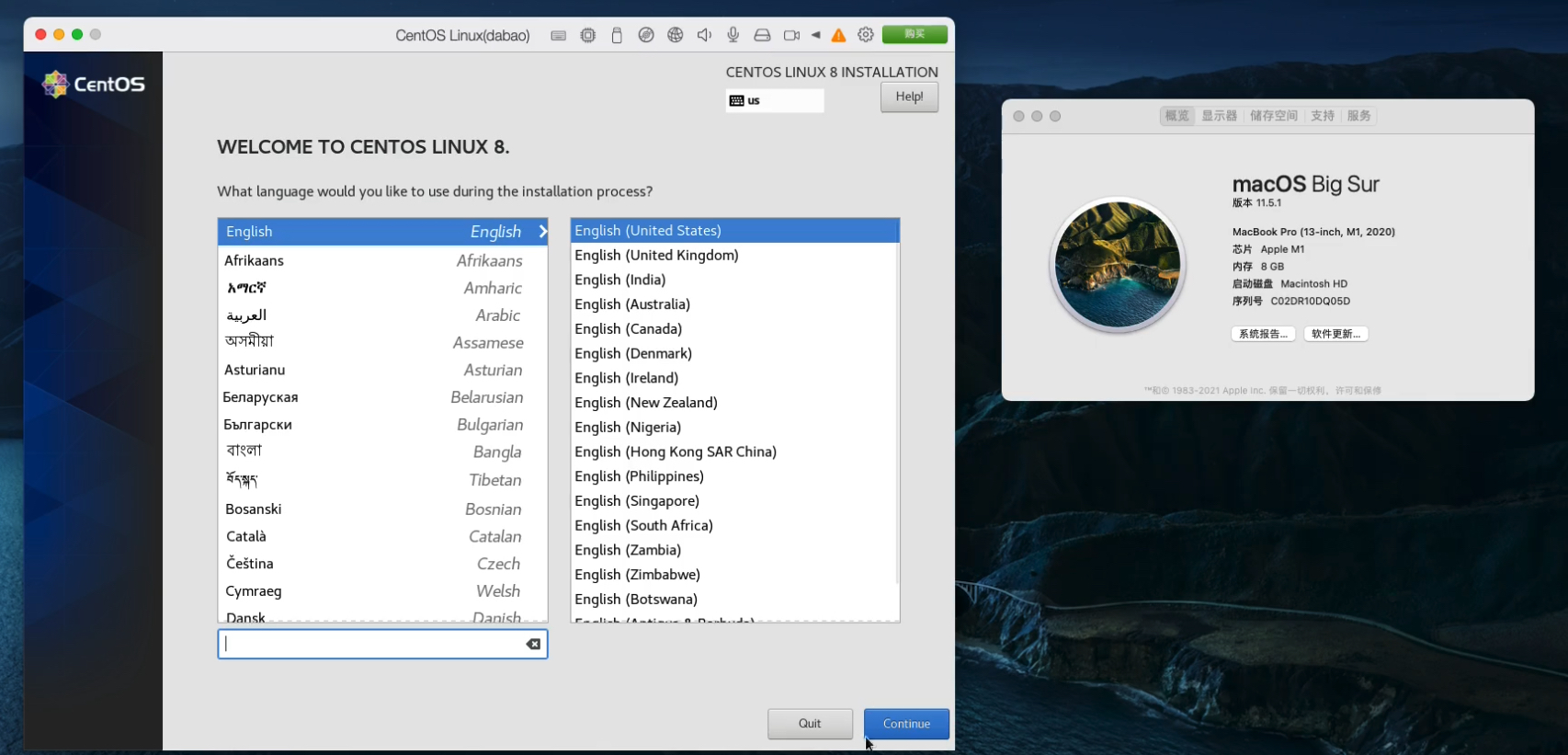
Task: Click the Quit button
Action: click(810, 724)
